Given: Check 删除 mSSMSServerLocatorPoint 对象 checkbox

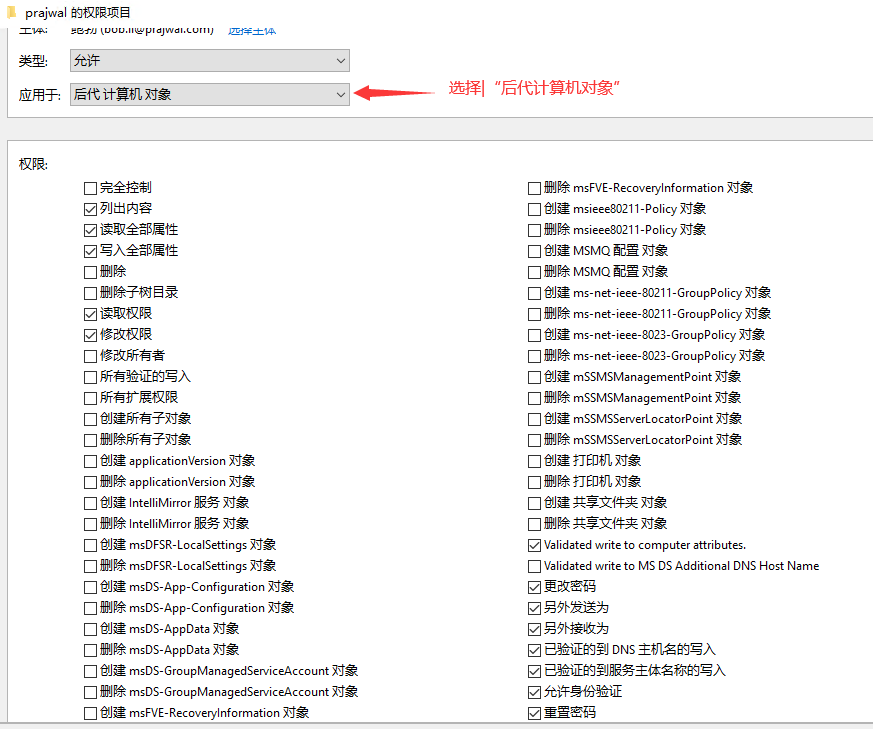Looking at the screenshot, I should 534,441.
